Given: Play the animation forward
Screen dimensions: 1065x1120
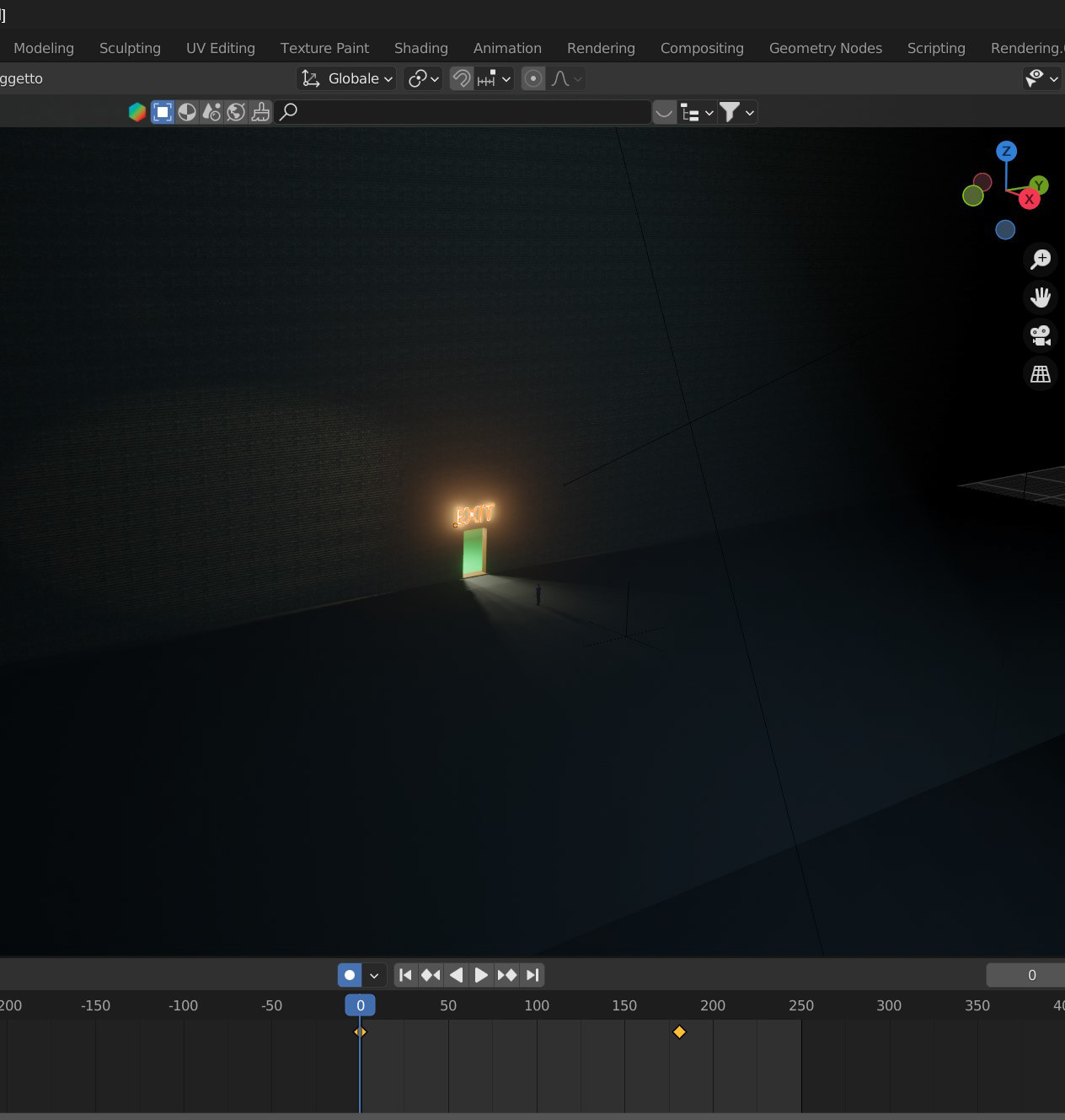Looking at the screenshot, I should (481, 975).
